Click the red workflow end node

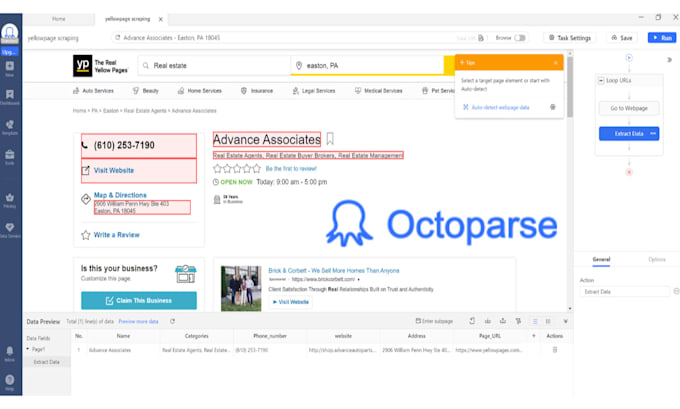point(629,172)
